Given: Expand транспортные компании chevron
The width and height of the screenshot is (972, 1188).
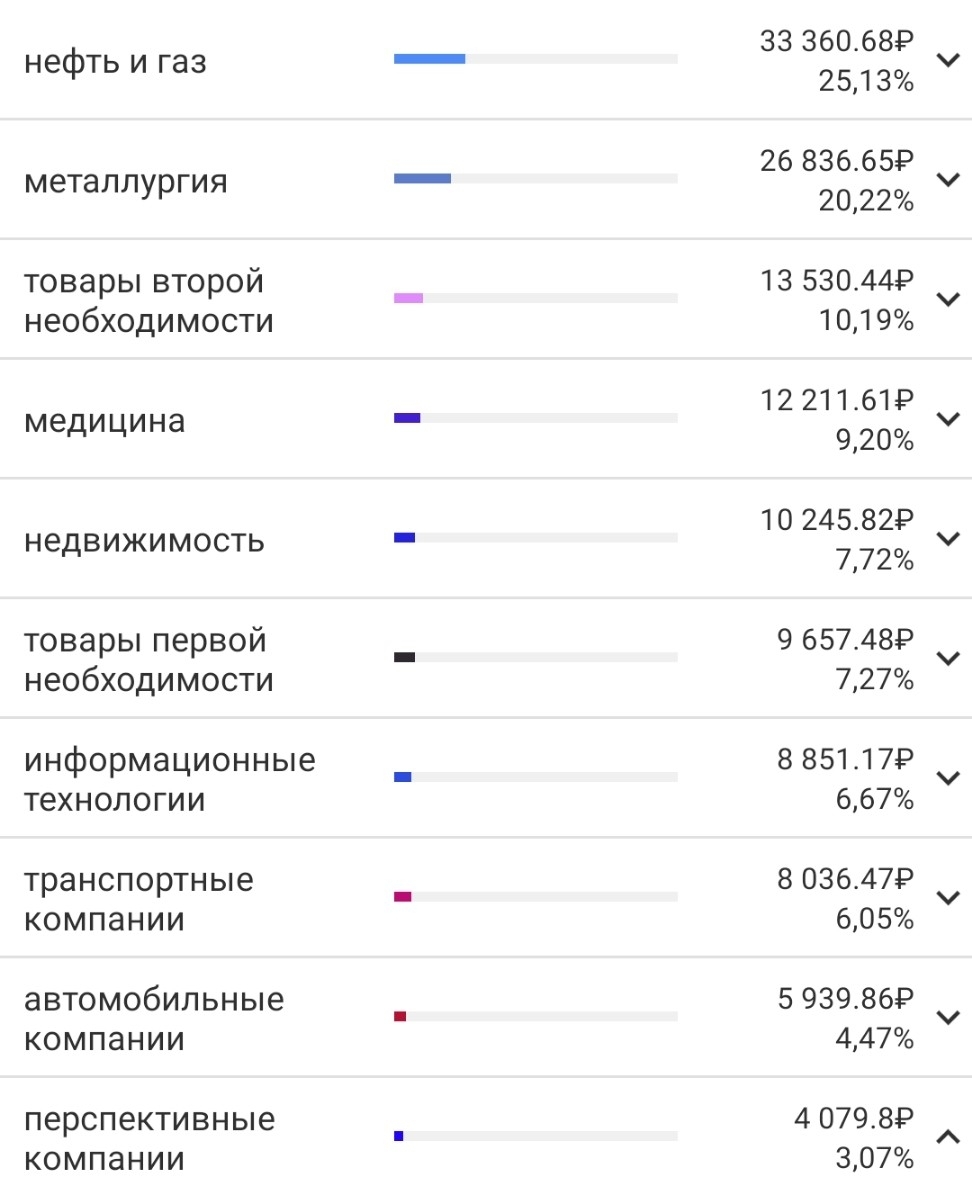Looking at the screenshot, I should (x=948, y=898).
